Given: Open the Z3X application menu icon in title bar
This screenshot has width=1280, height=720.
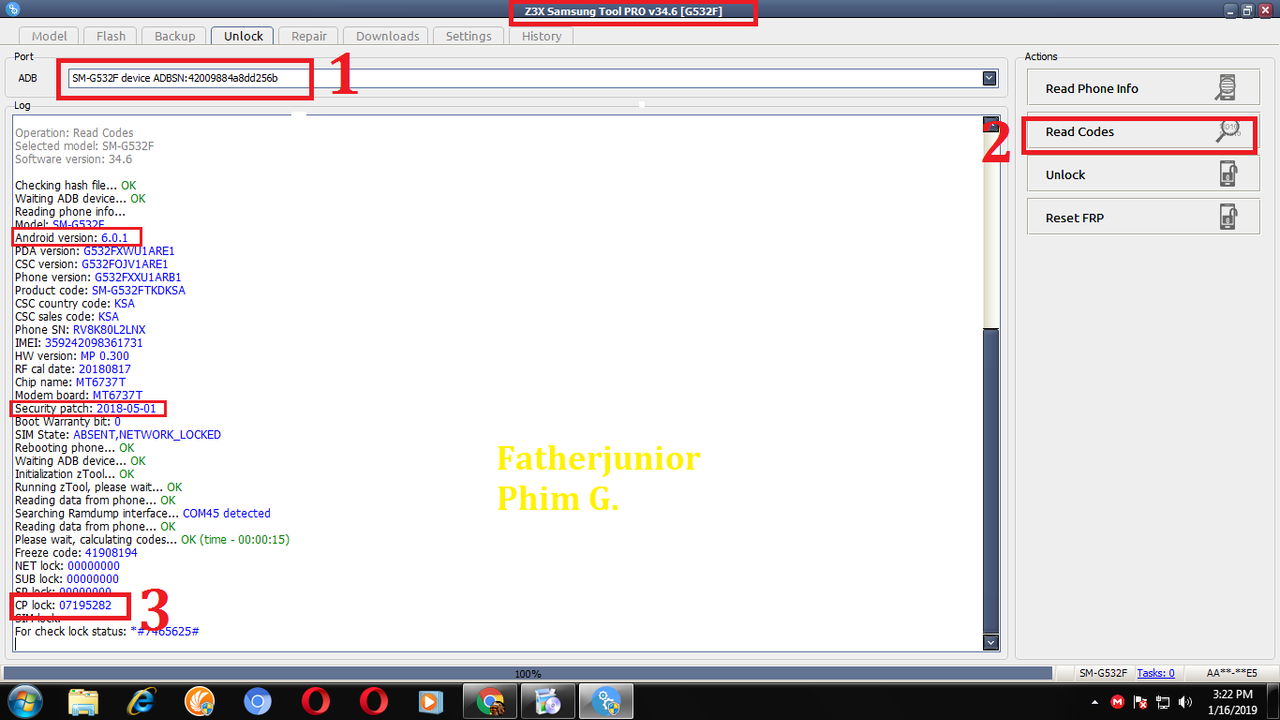Looking at the screenshot, I should (12, 9).
